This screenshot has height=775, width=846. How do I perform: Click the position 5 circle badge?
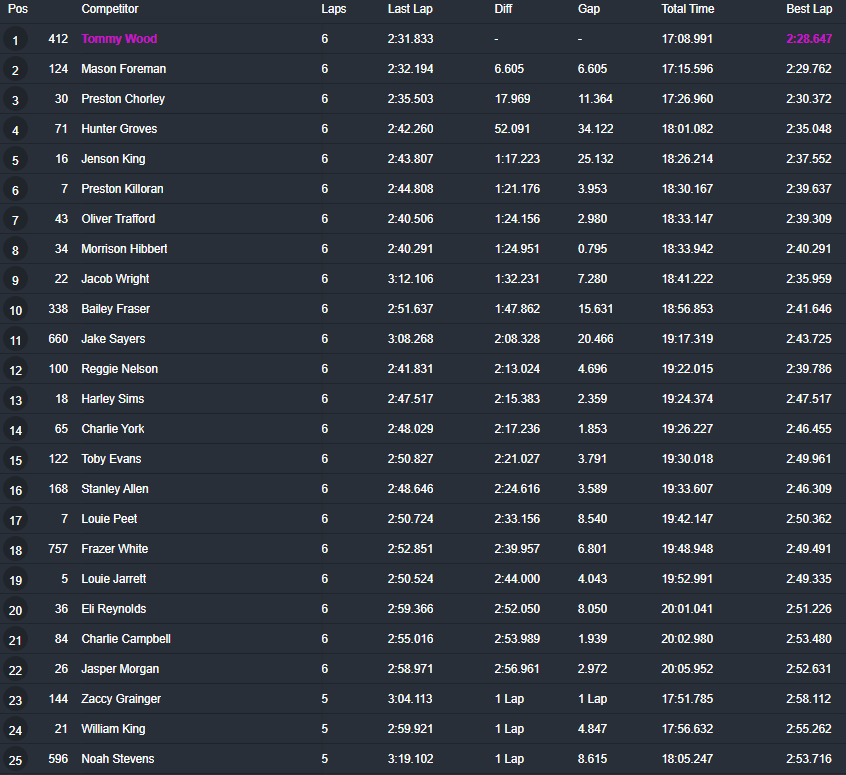[15, 161]
